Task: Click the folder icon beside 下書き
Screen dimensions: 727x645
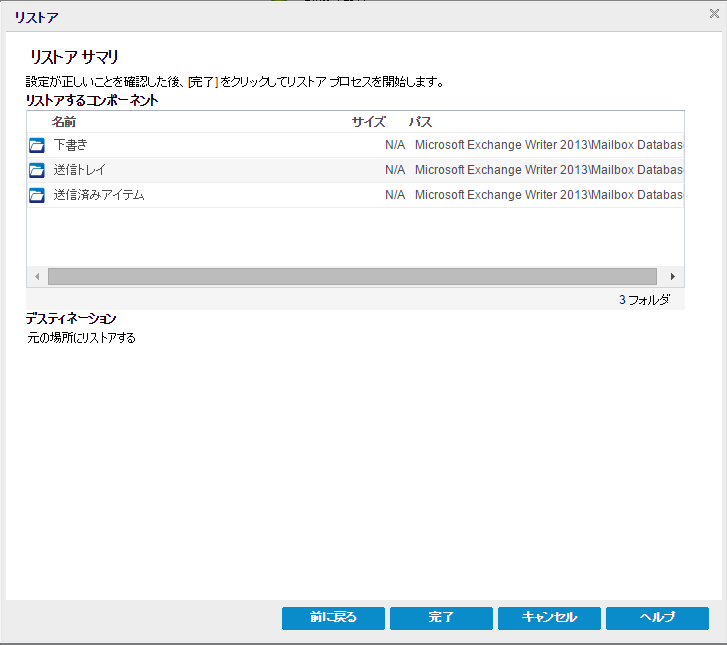Action: [37, 145]
